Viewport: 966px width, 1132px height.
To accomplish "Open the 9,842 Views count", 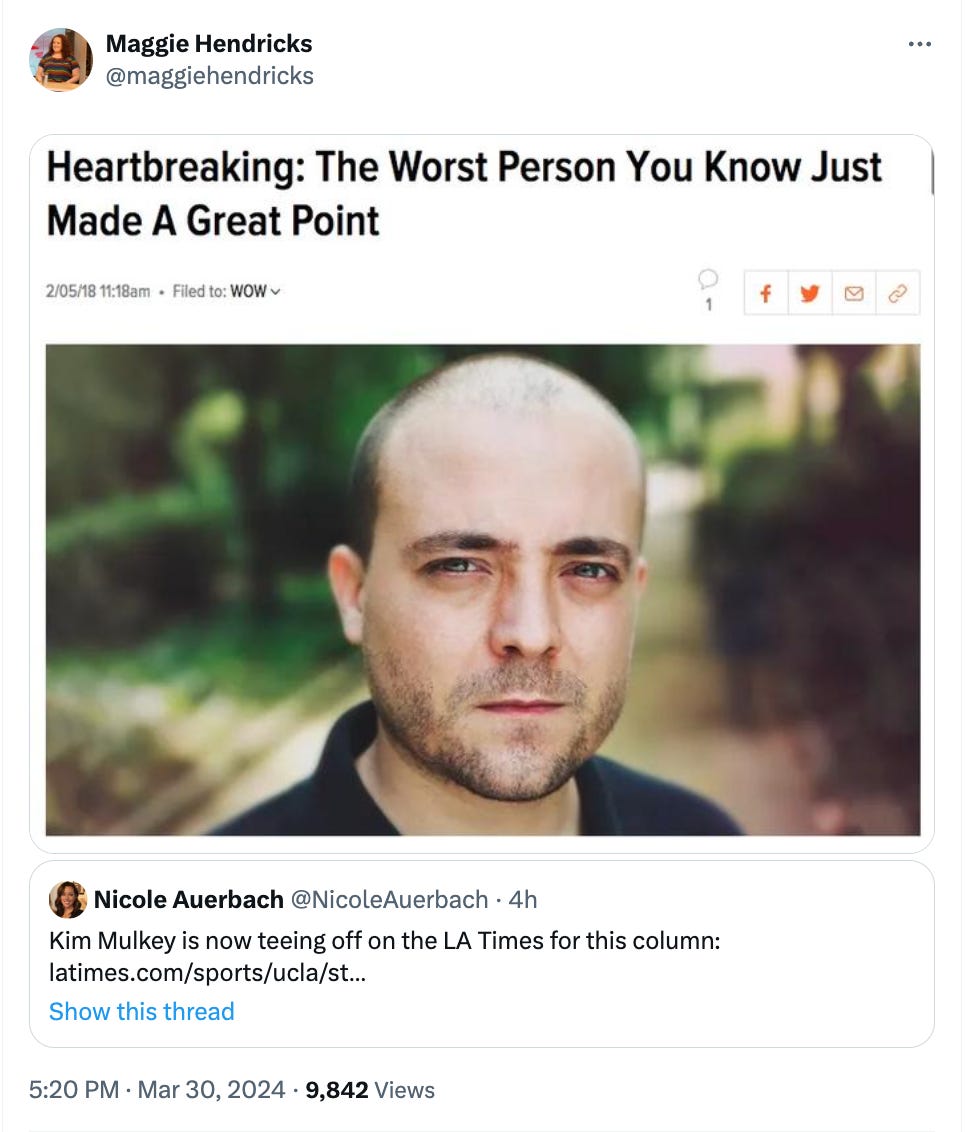I will [x=370, y=1089].
